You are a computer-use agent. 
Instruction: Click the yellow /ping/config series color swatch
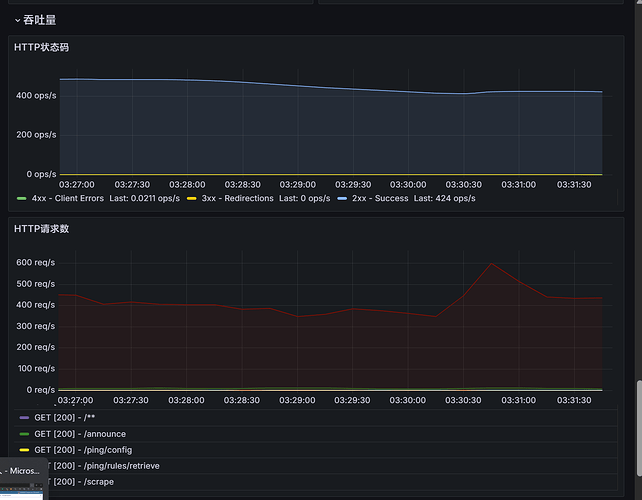pos(24,450)
